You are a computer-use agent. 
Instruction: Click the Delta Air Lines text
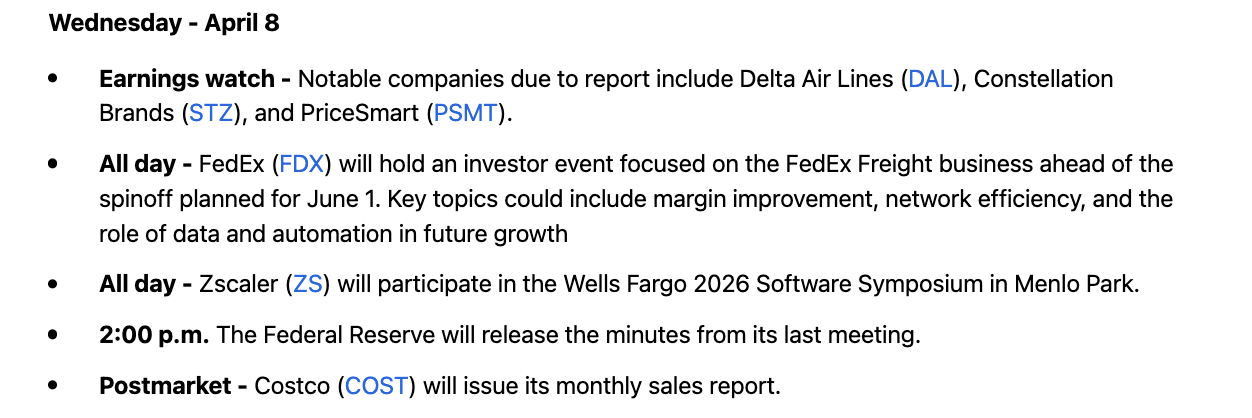tap(817, 79)
